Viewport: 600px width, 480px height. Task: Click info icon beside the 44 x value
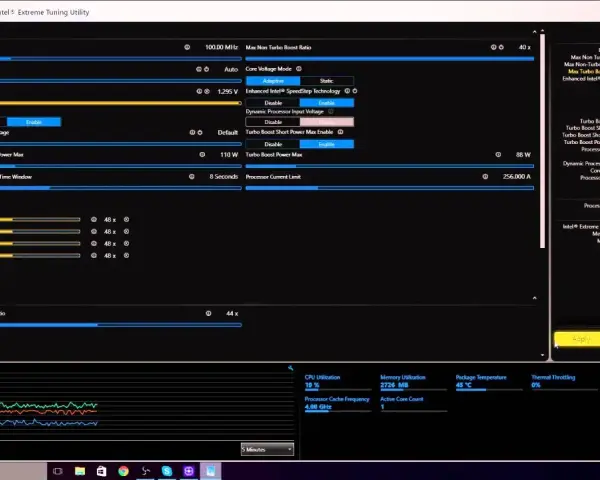(209, 313)
